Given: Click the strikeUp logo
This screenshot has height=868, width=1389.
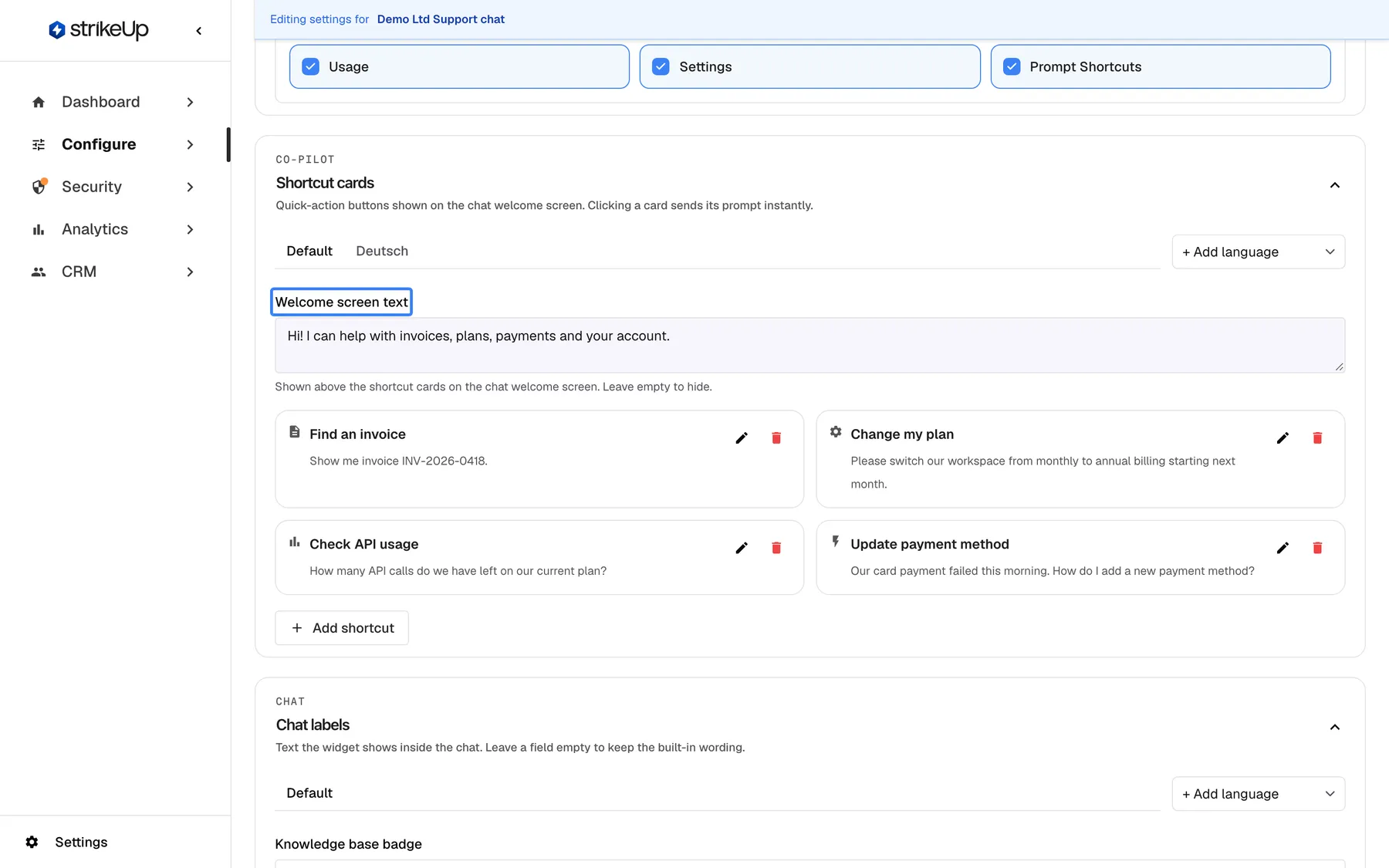Looking at the screenshot, I should 98,30.
